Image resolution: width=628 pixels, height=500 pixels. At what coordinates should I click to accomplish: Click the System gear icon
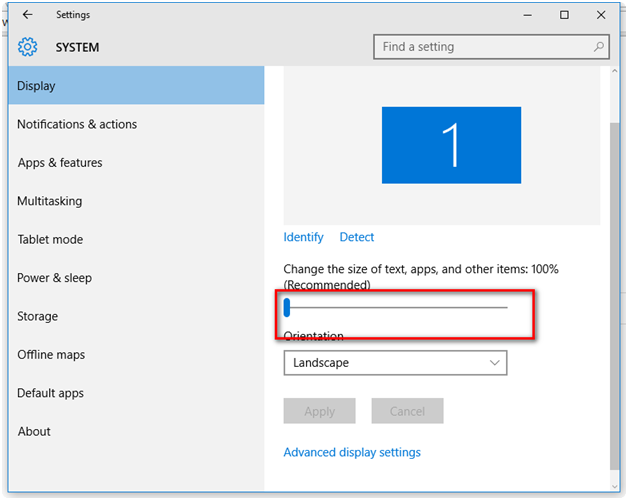tap(27, 47)
